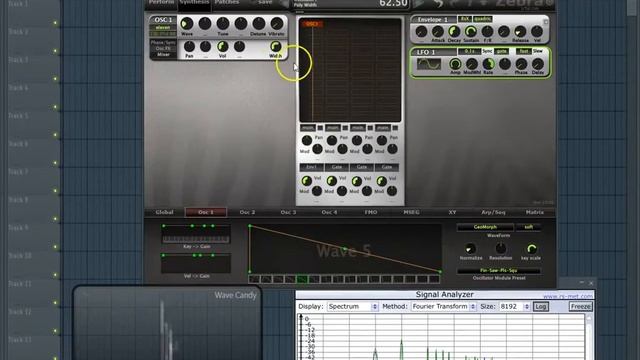
Task: Toggle the Log button in Signal Analyzer
Action: point(541,307)
